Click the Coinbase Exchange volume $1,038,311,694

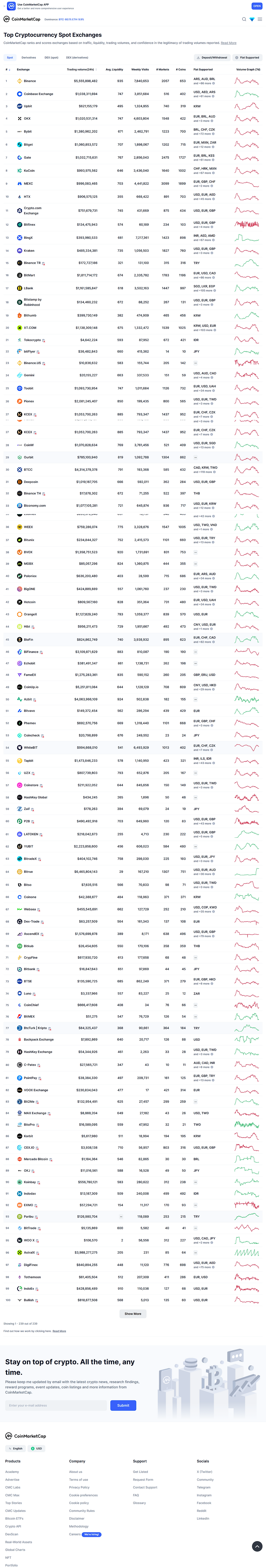point(86,94)
